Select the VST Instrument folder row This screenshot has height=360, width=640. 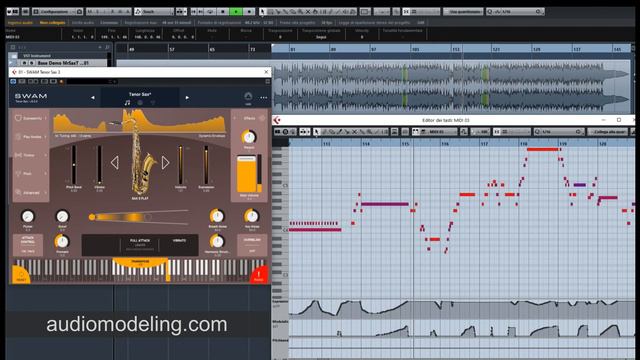click(x=59, y=55)
